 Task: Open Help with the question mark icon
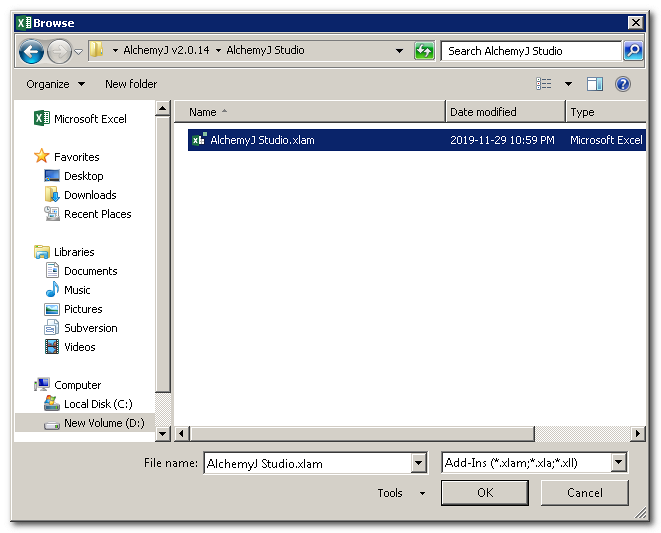(x=623, y=84)
